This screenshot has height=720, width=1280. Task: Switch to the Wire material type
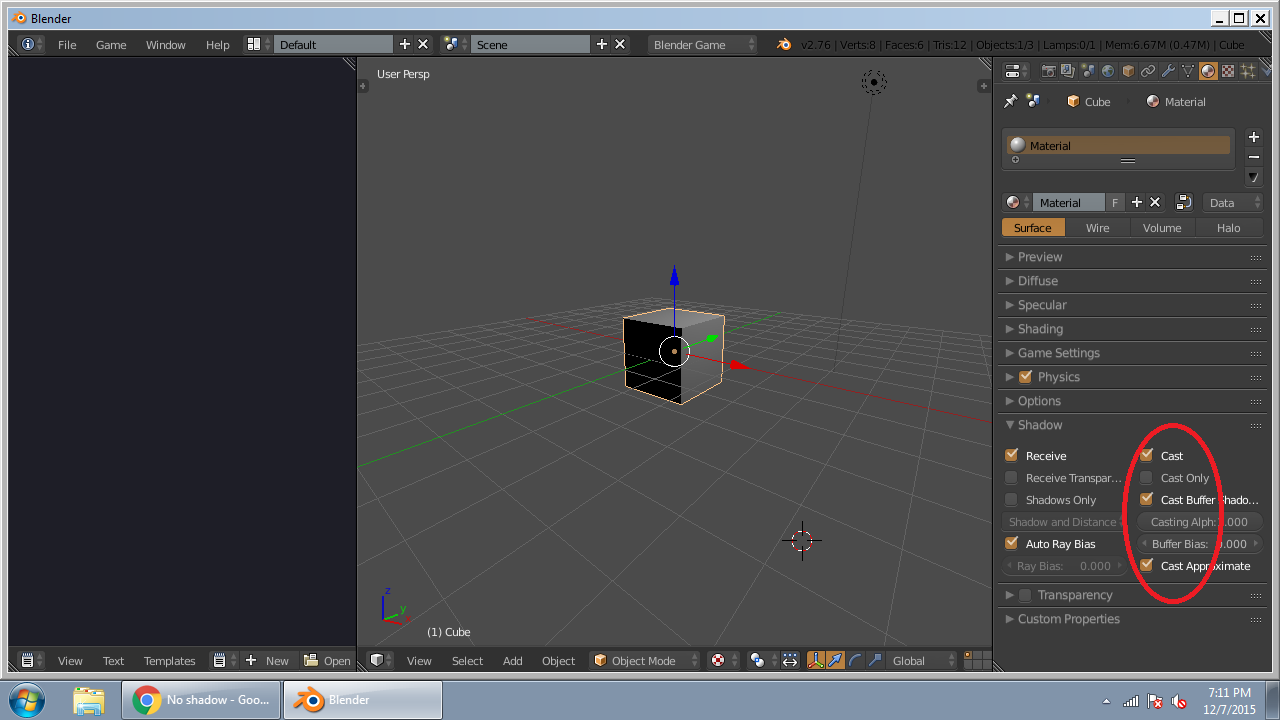(x=1098, y=227)
